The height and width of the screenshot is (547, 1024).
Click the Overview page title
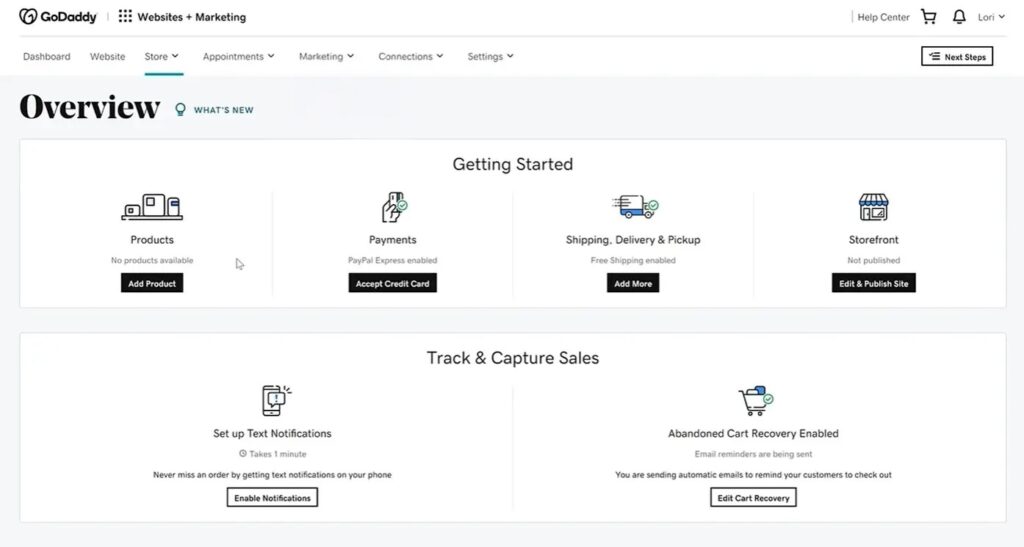tap(89, 107)
